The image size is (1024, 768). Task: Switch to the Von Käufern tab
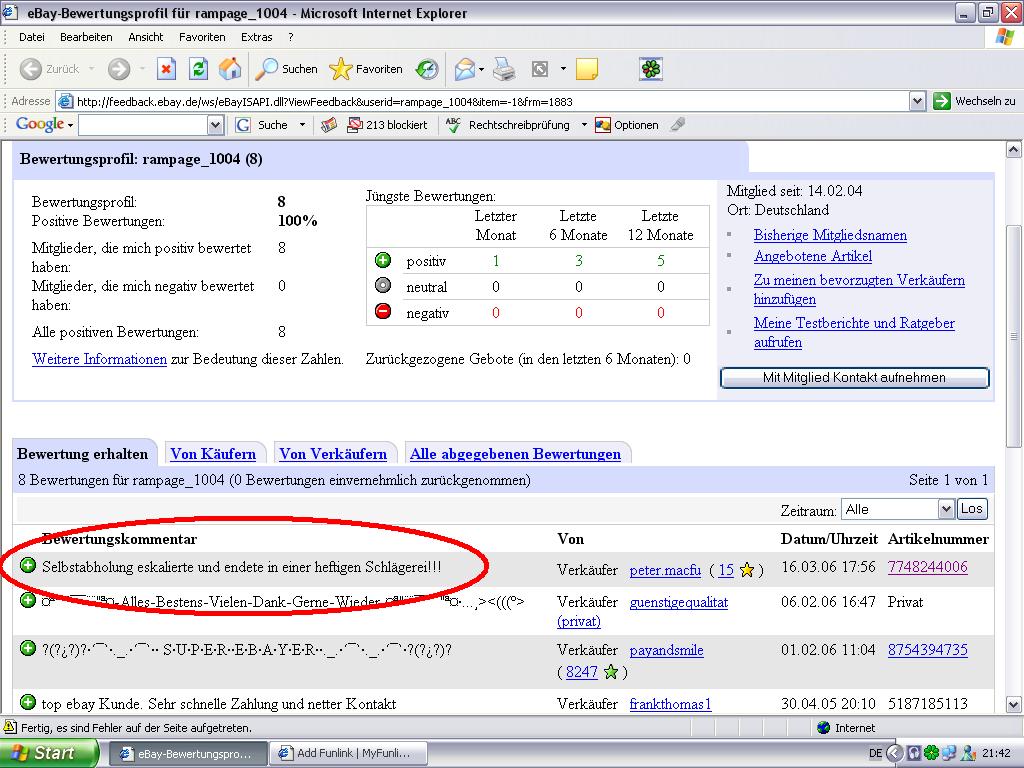click(213, 454)
